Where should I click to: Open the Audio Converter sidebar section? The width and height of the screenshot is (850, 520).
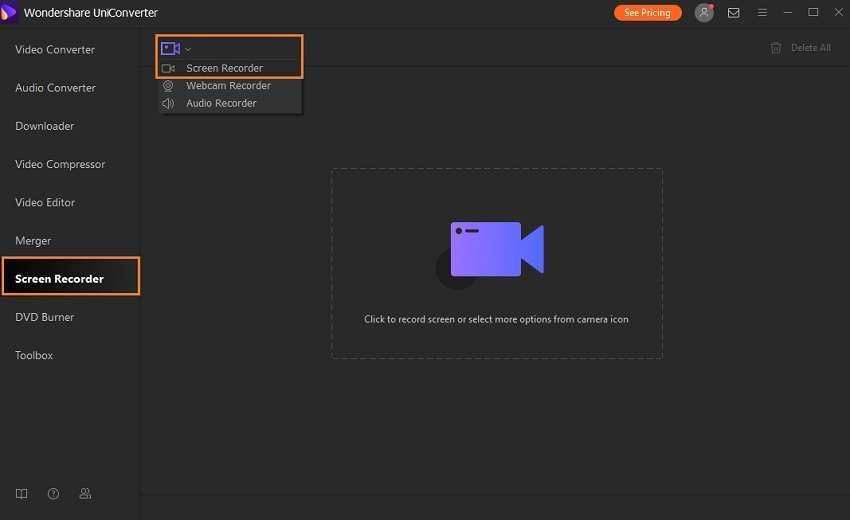tap(55, 88)
